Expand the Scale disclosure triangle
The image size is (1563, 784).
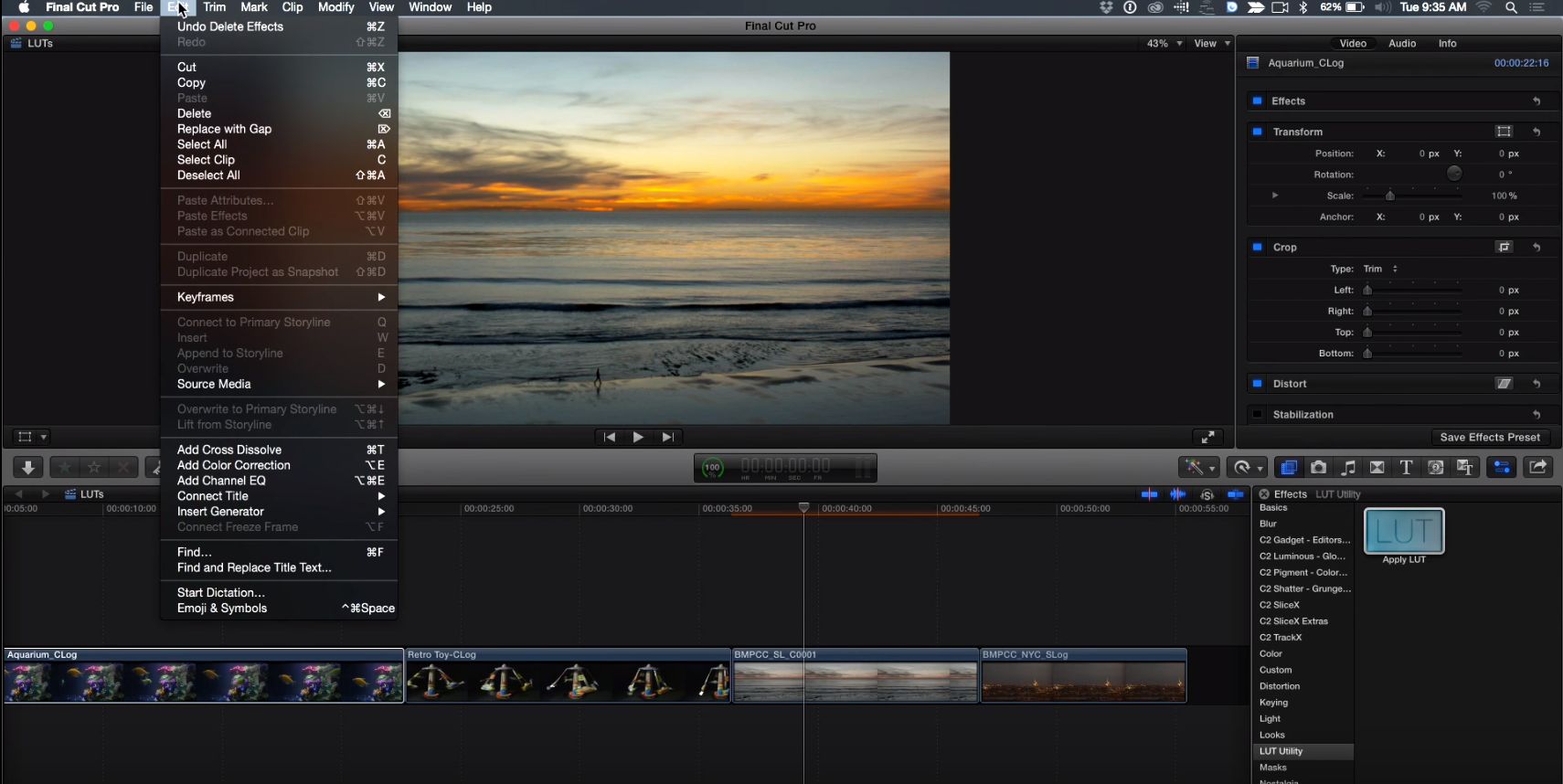pos(1275,196)
